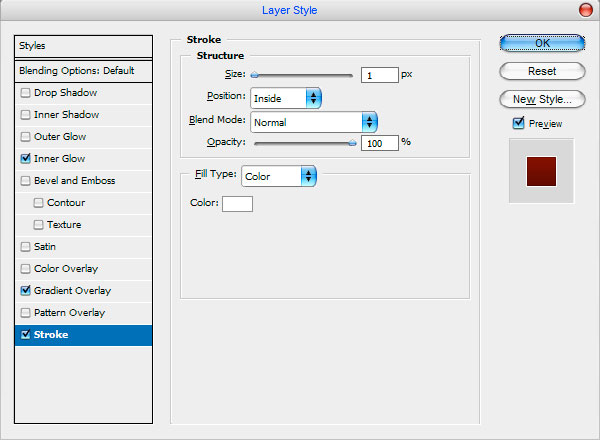
Task: Open the Texture settings label
Action: pyautogui.click(x=64, y=225)
